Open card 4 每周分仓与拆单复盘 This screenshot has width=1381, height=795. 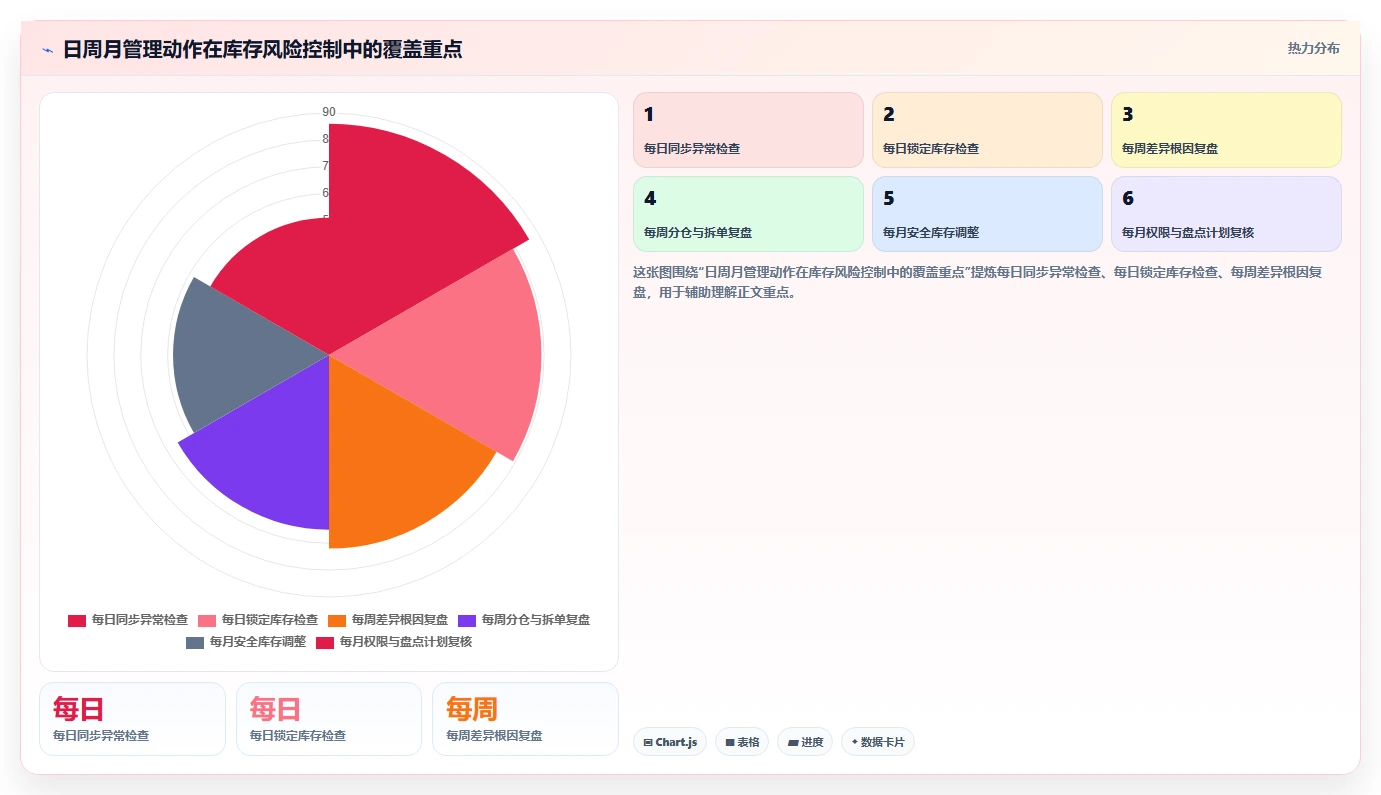tap(748, 214)
